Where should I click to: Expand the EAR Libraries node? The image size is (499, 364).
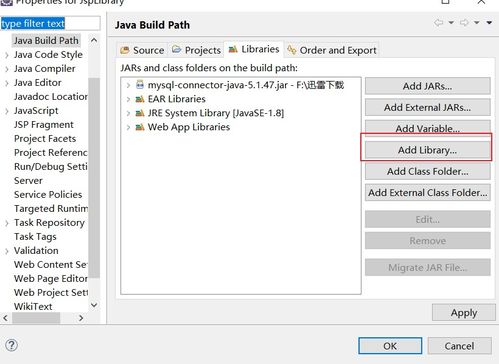tap(128, 99)
